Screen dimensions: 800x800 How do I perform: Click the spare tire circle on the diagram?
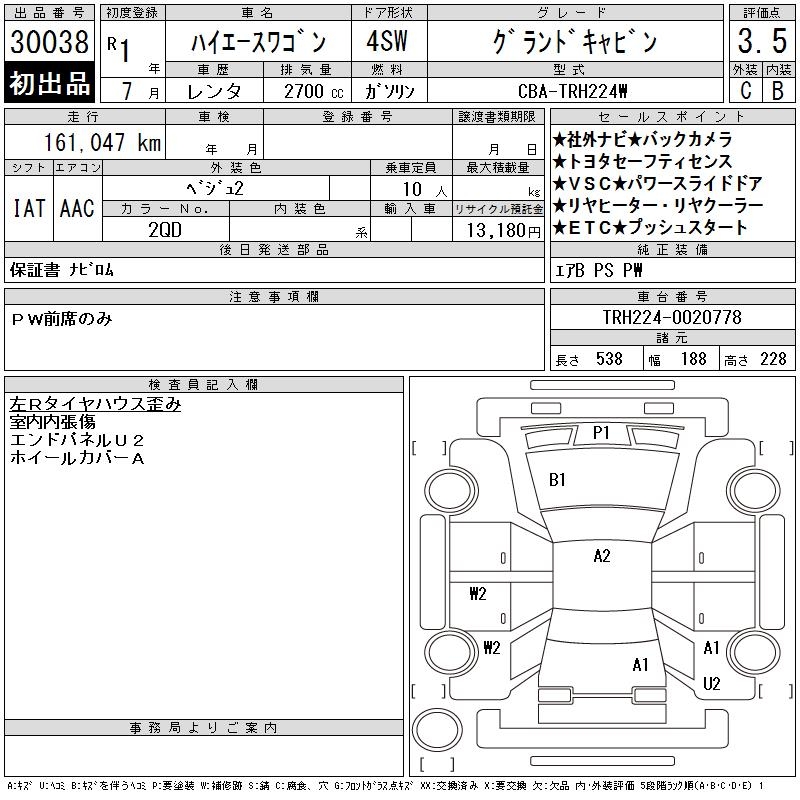pyautogui.click(x=437, y=730)
